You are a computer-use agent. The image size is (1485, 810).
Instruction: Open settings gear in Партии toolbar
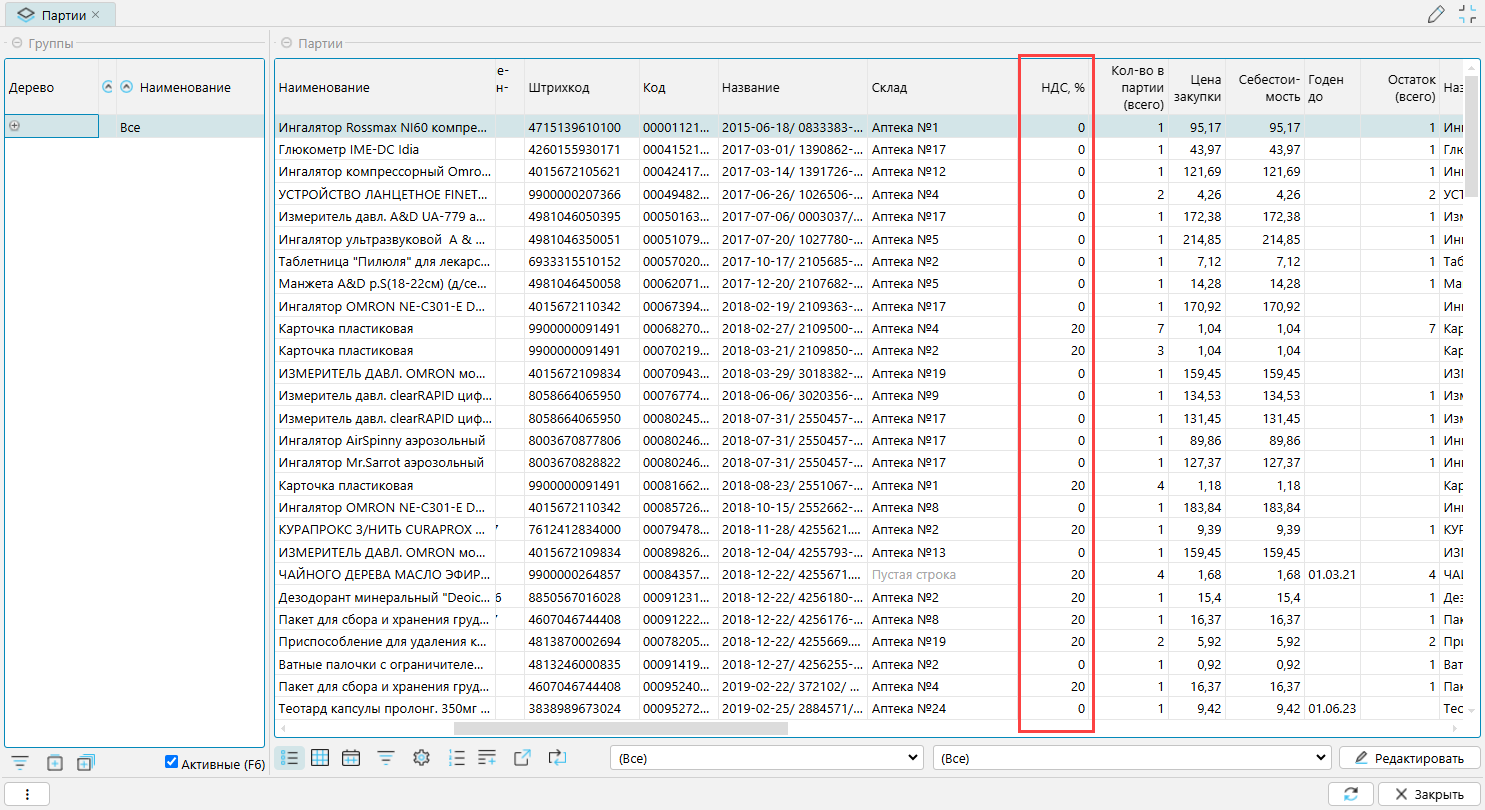pos(421,758)
